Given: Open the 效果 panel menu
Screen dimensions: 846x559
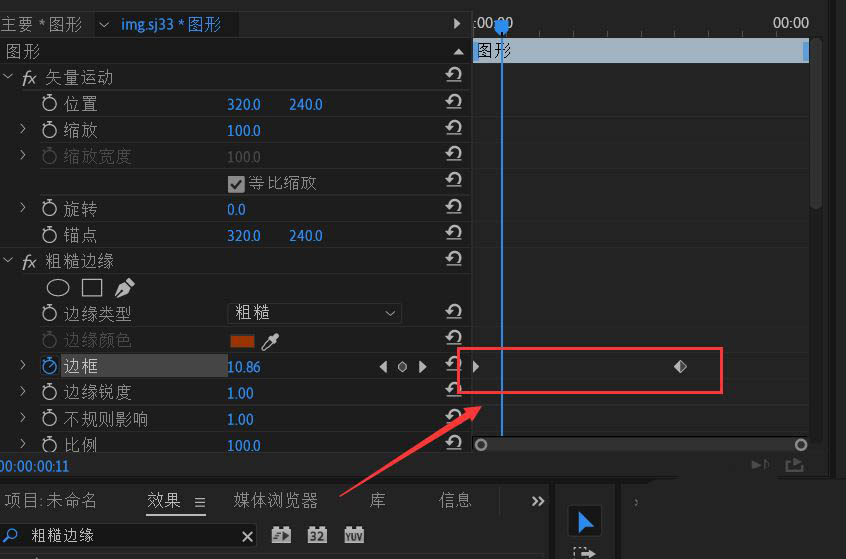Looking at the screenshot, I should [x=200, y=502].
